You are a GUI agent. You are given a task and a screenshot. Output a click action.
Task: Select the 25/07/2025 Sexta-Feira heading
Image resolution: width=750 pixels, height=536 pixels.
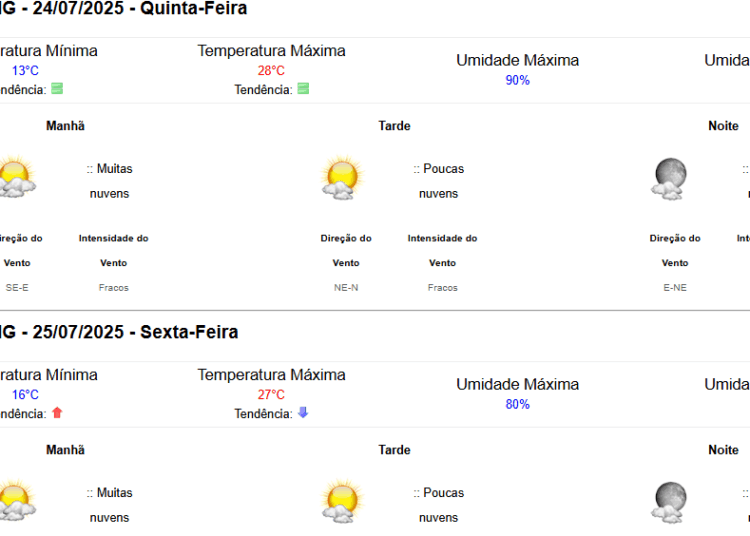point(119,332)
